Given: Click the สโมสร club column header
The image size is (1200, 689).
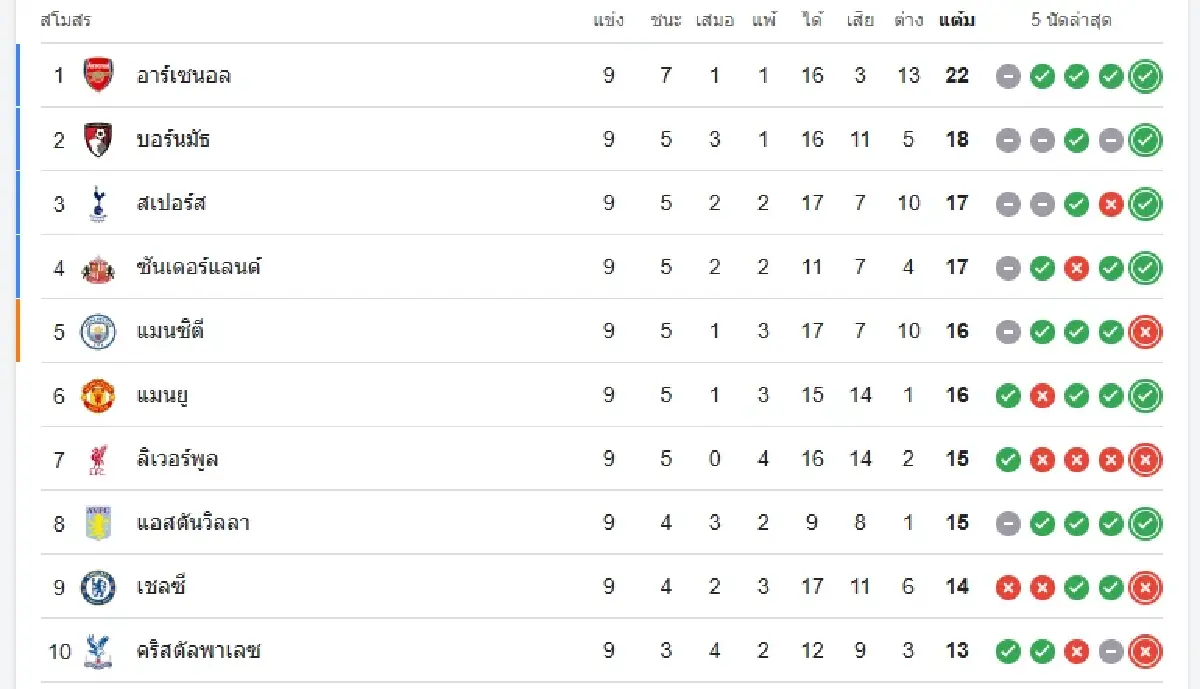Looking at the screenshot, I should (66, 20).
